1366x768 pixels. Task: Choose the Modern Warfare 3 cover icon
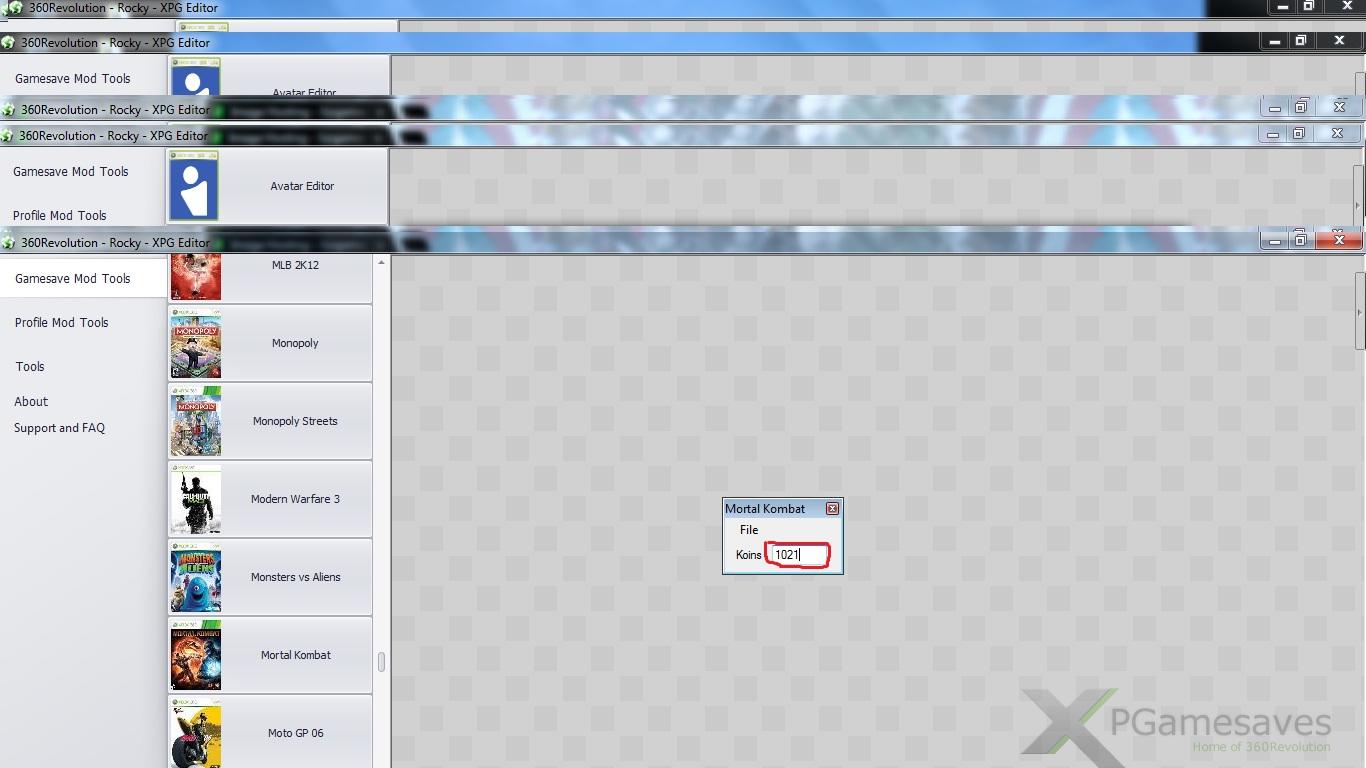point(196,499)
